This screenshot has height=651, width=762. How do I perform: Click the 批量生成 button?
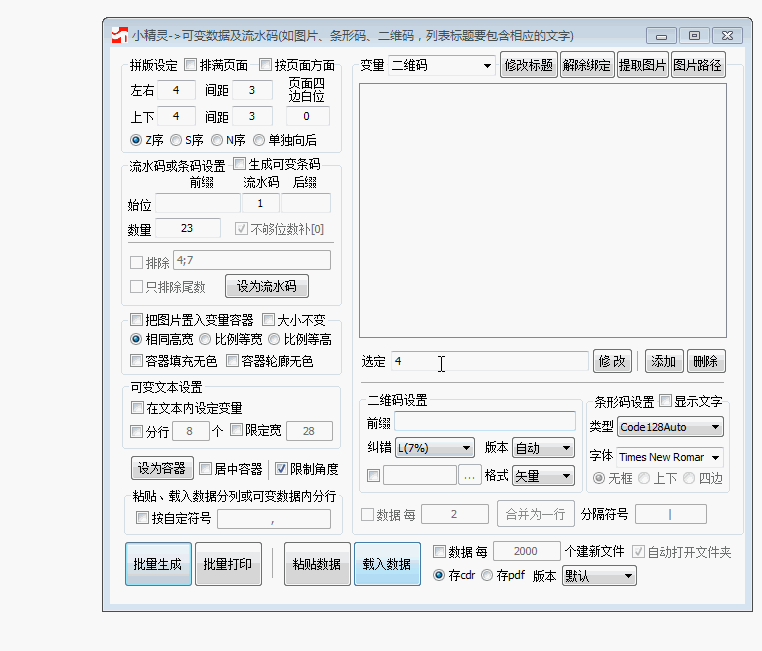158,564
